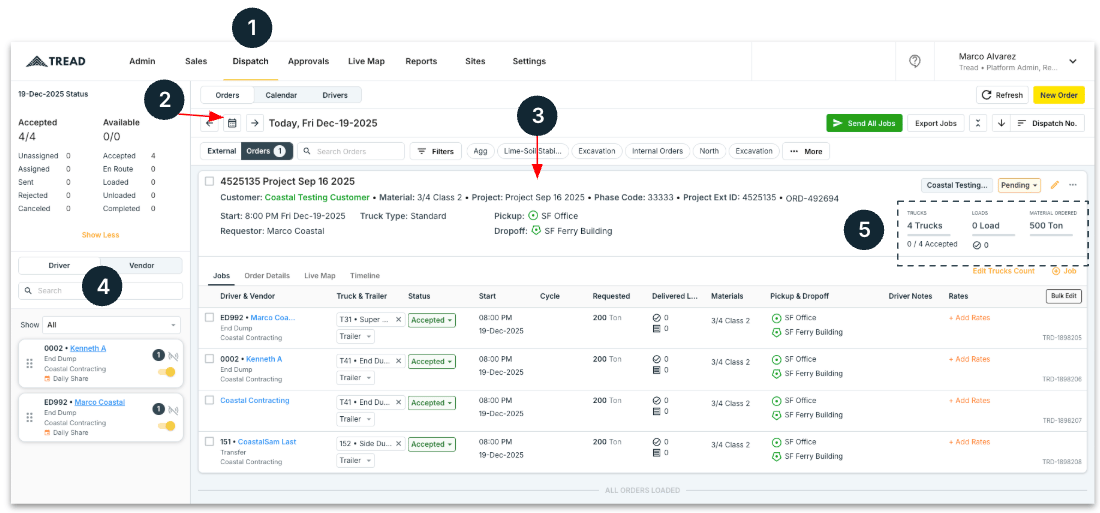This screenshot has height=513, width=1100.
Task: Open the Order Details tab
Action: [x=267, y=276]
